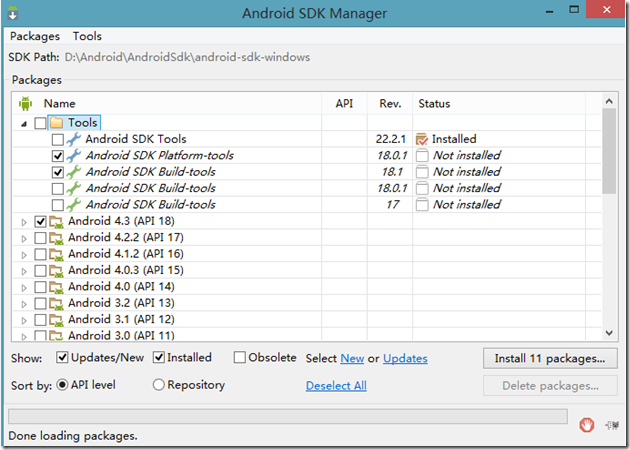
Task: Click the red stop hand icon
Action: (x=587, y=425)
